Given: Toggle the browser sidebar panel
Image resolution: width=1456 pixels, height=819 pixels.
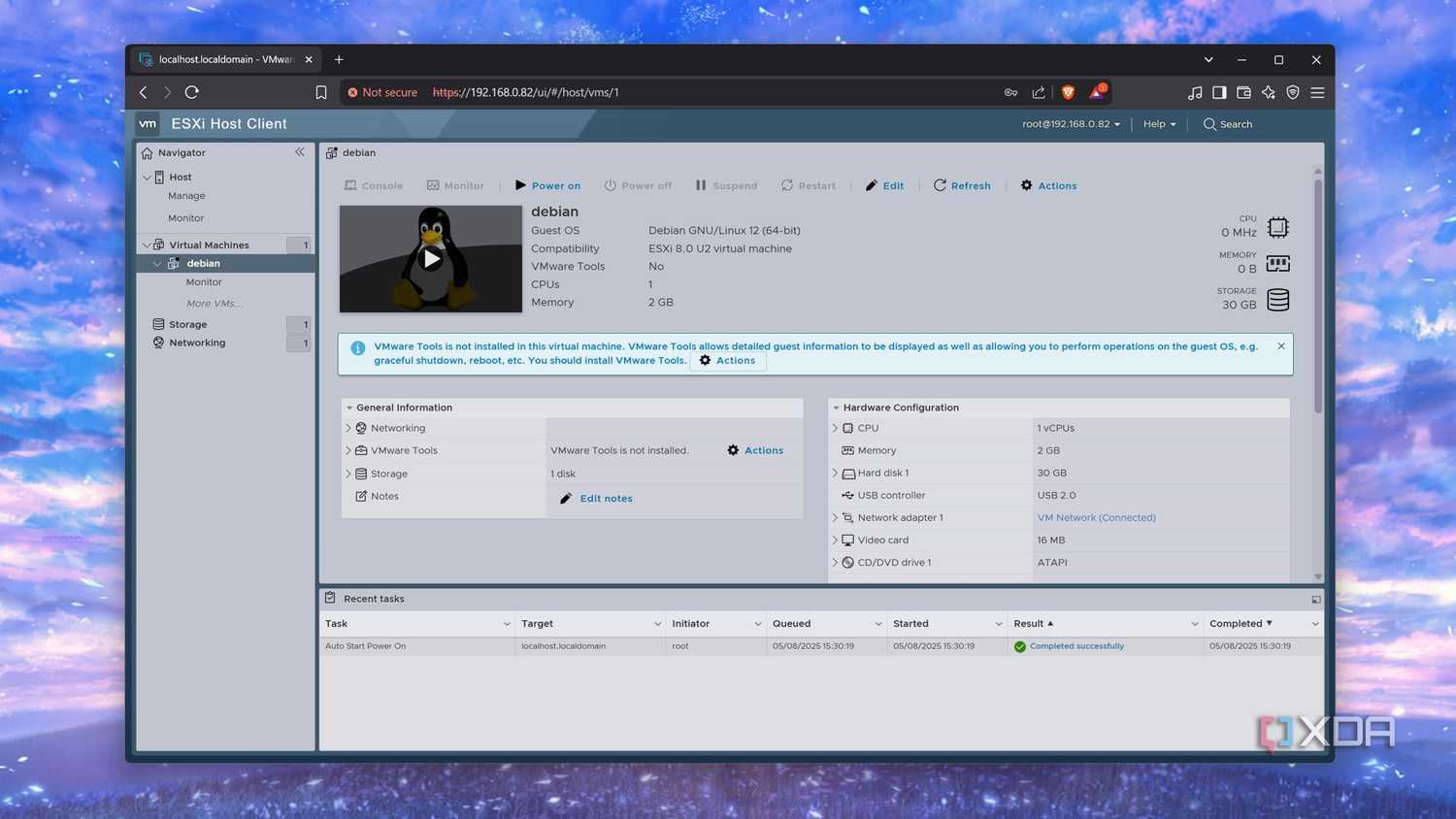Looking at the screenshot, I should pyautogui.click(x=1219, y=92).
